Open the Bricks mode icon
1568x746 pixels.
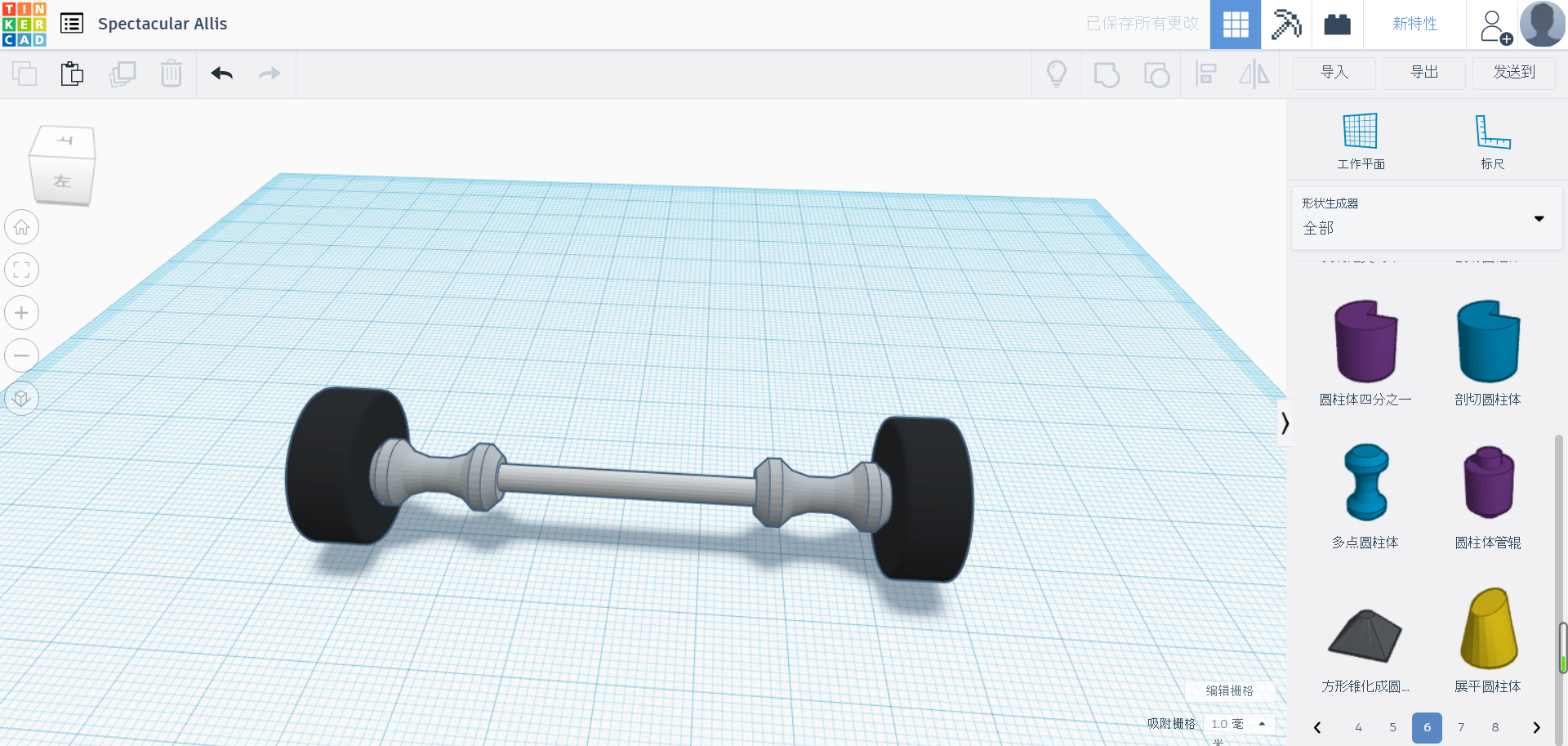click(1337, 25)
